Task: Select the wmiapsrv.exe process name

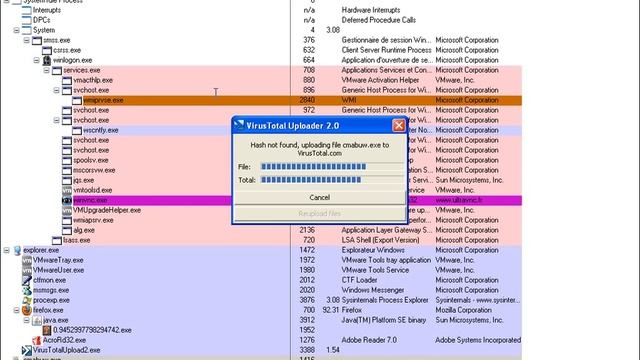Action: point(93,220)
